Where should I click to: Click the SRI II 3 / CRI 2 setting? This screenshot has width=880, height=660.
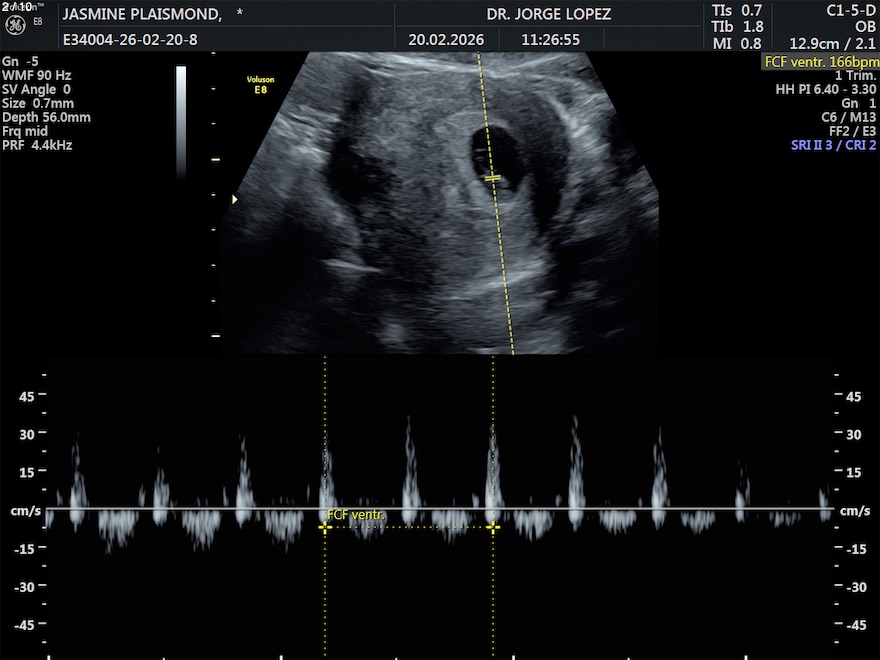[x=819, y=145]
